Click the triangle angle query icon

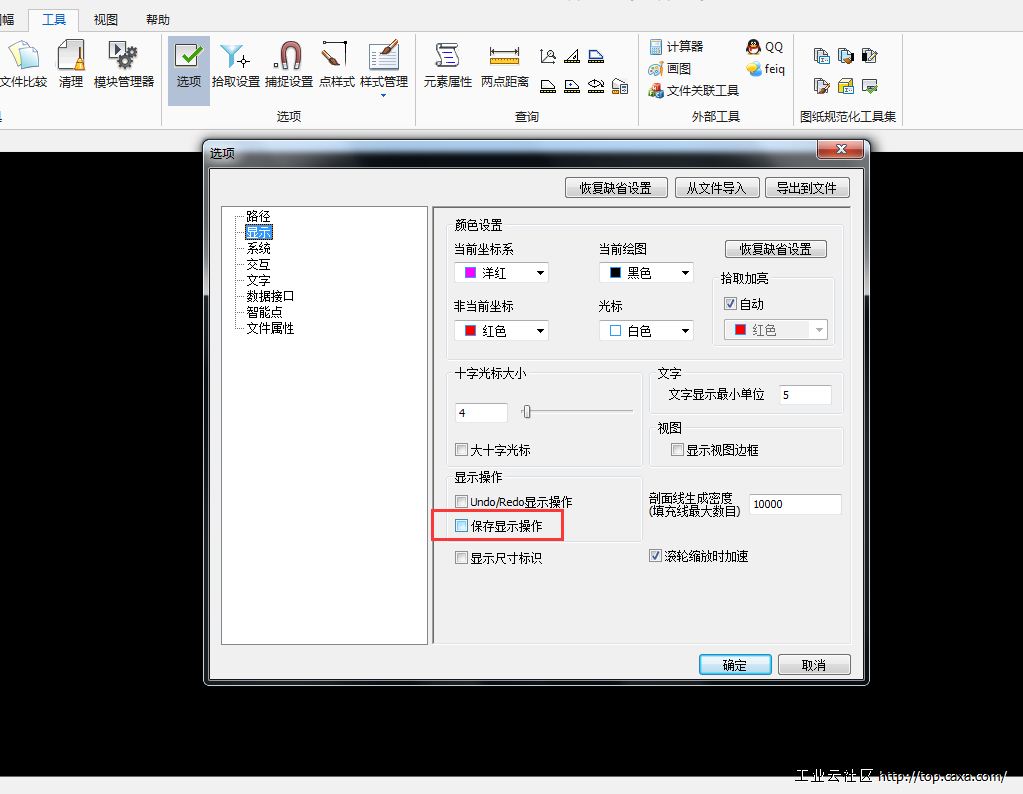[x=572, y=56]
